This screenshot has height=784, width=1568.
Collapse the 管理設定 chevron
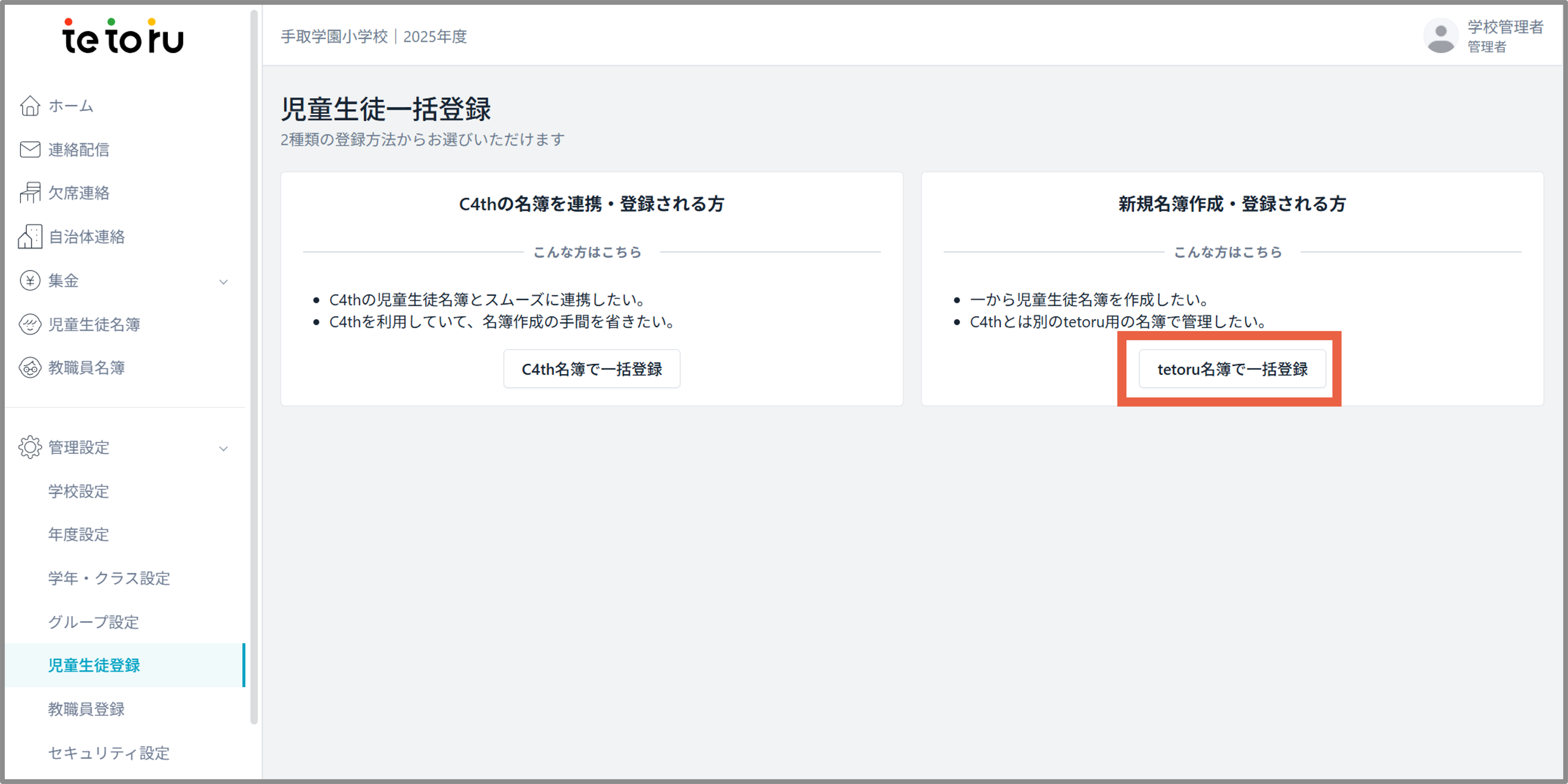223,449
